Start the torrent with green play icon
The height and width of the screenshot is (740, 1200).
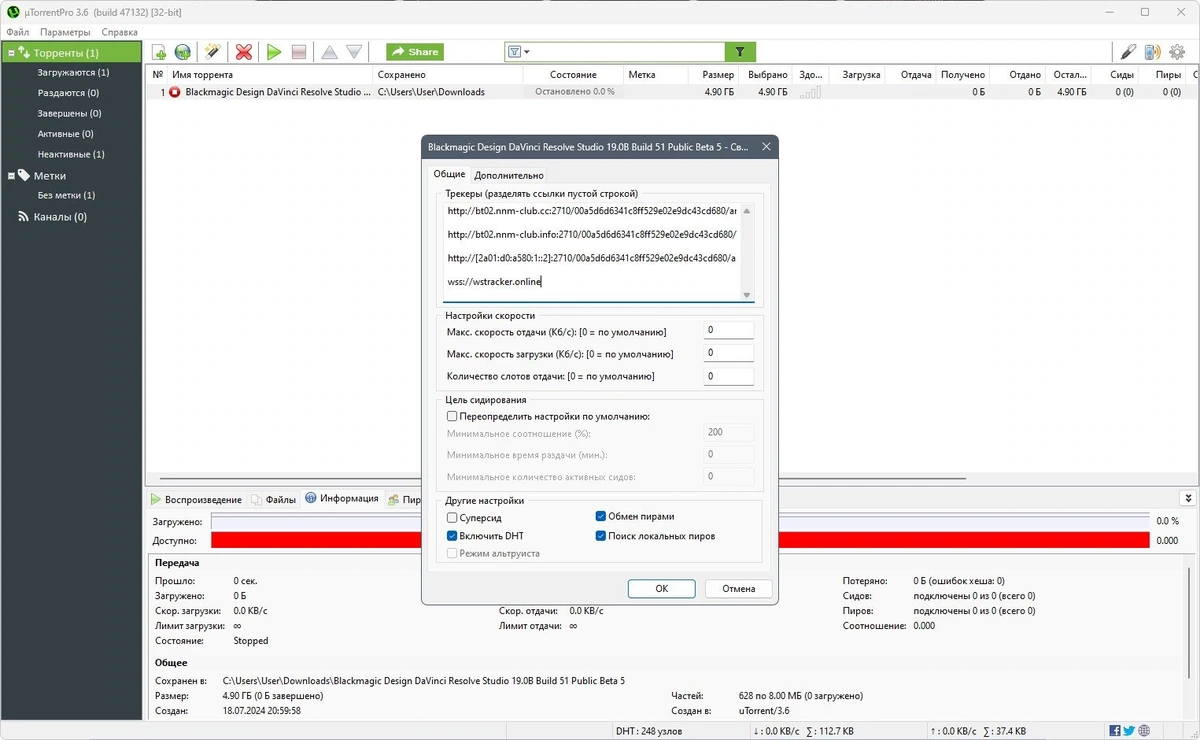pos(273,52)
